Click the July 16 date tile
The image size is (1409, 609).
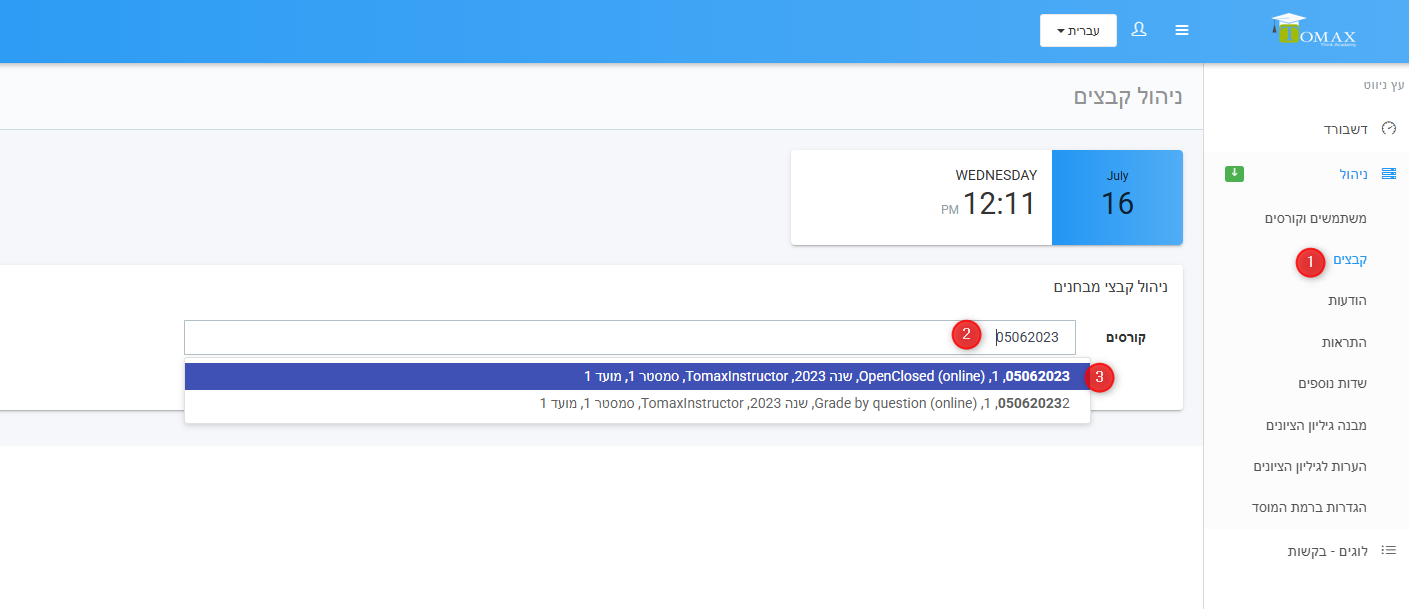pyautogui.click(x=1117, y=197)
